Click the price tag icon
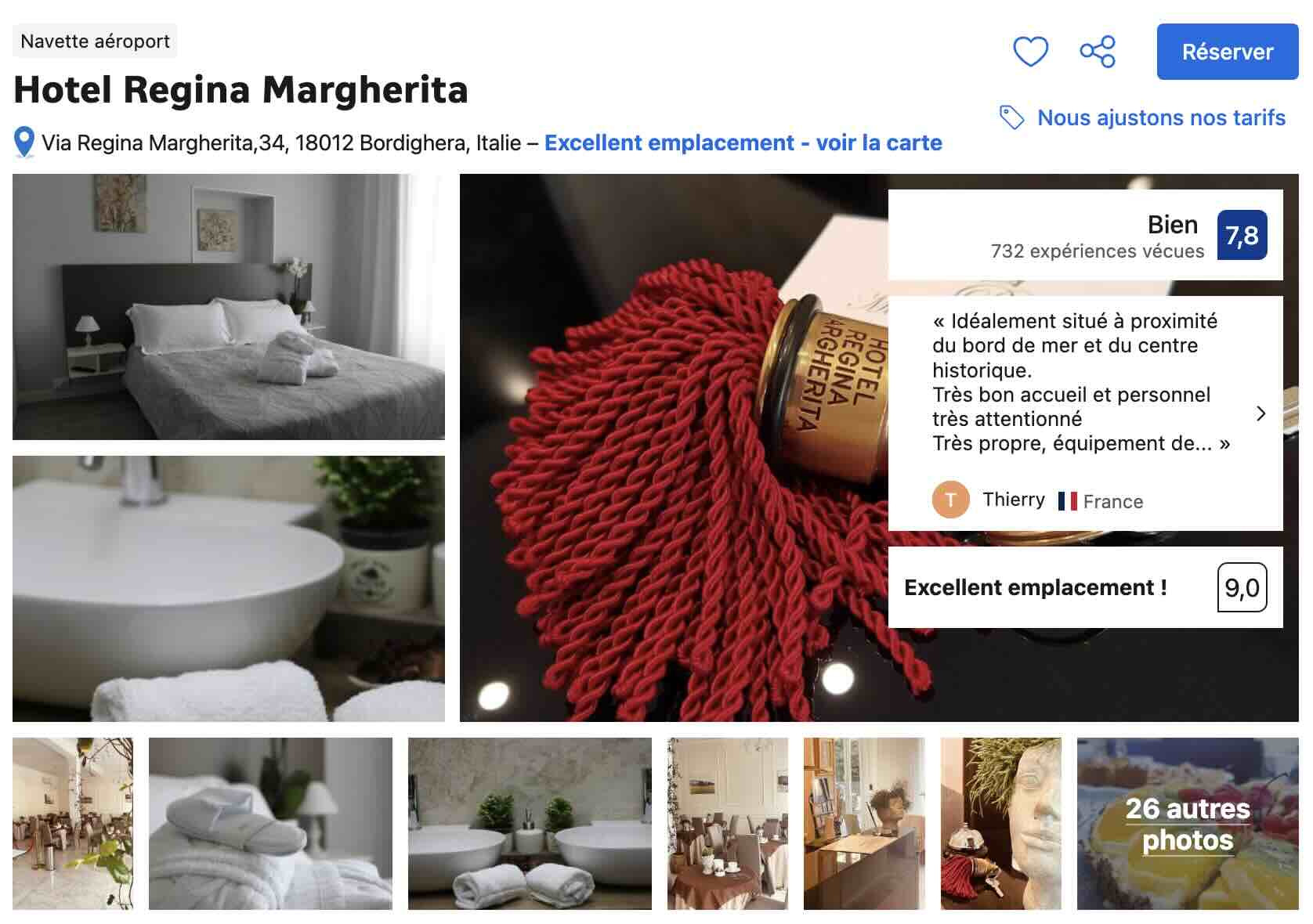This screenshot has width=1313, height=924. coord(1011,117)
